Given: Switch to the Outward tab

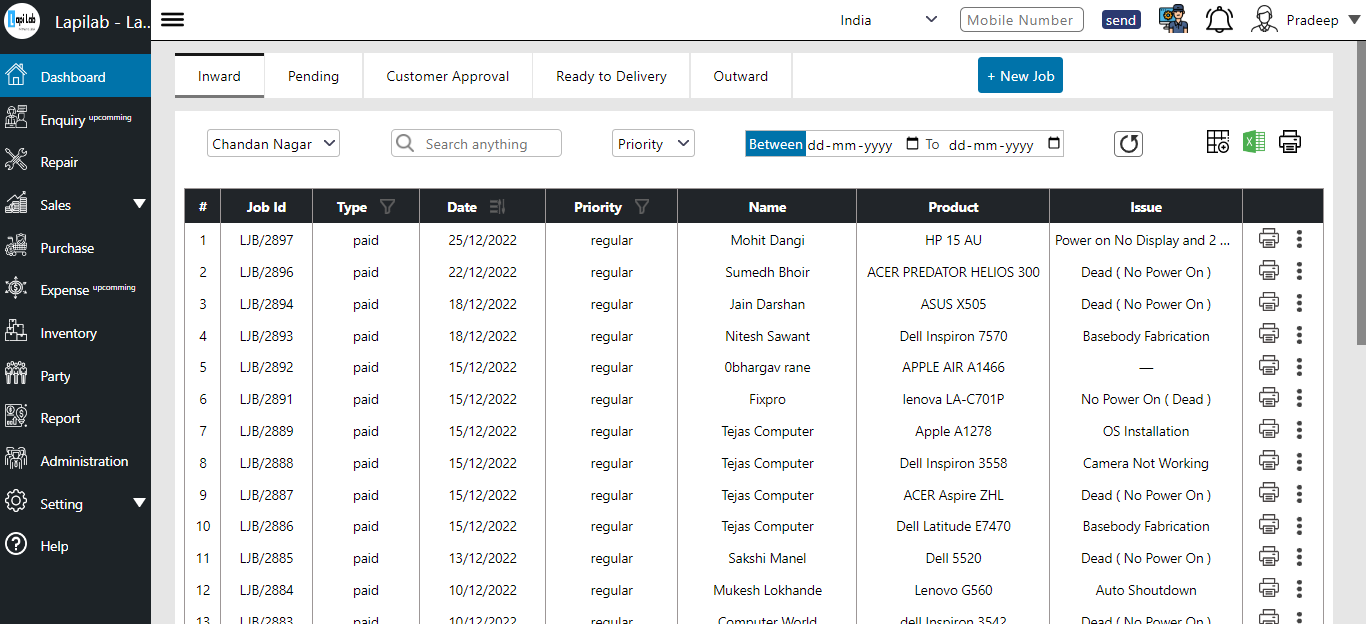Looking at the screenshot, I should [741, 76].
